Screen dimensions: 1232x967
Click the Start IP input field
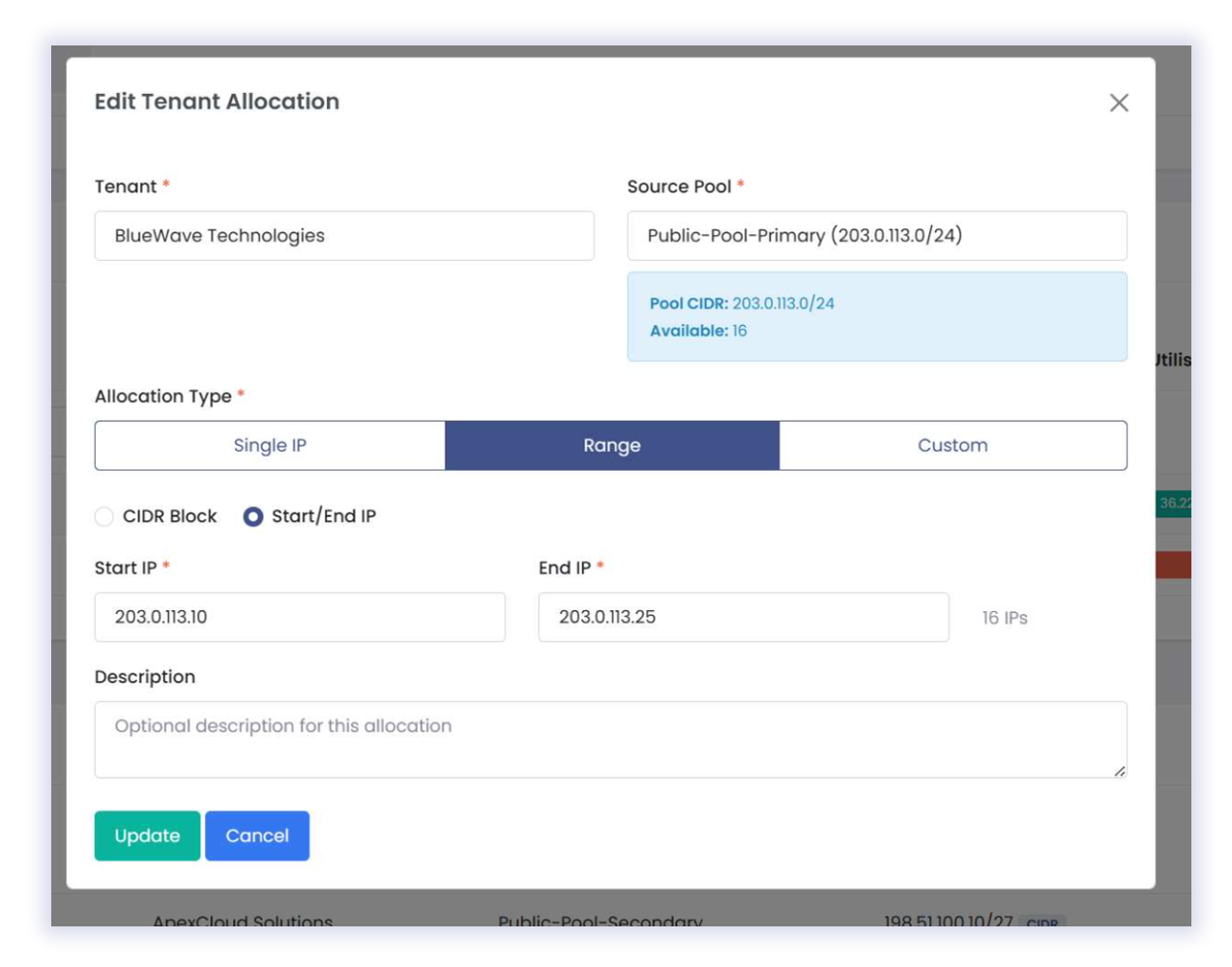pos(300,617)
